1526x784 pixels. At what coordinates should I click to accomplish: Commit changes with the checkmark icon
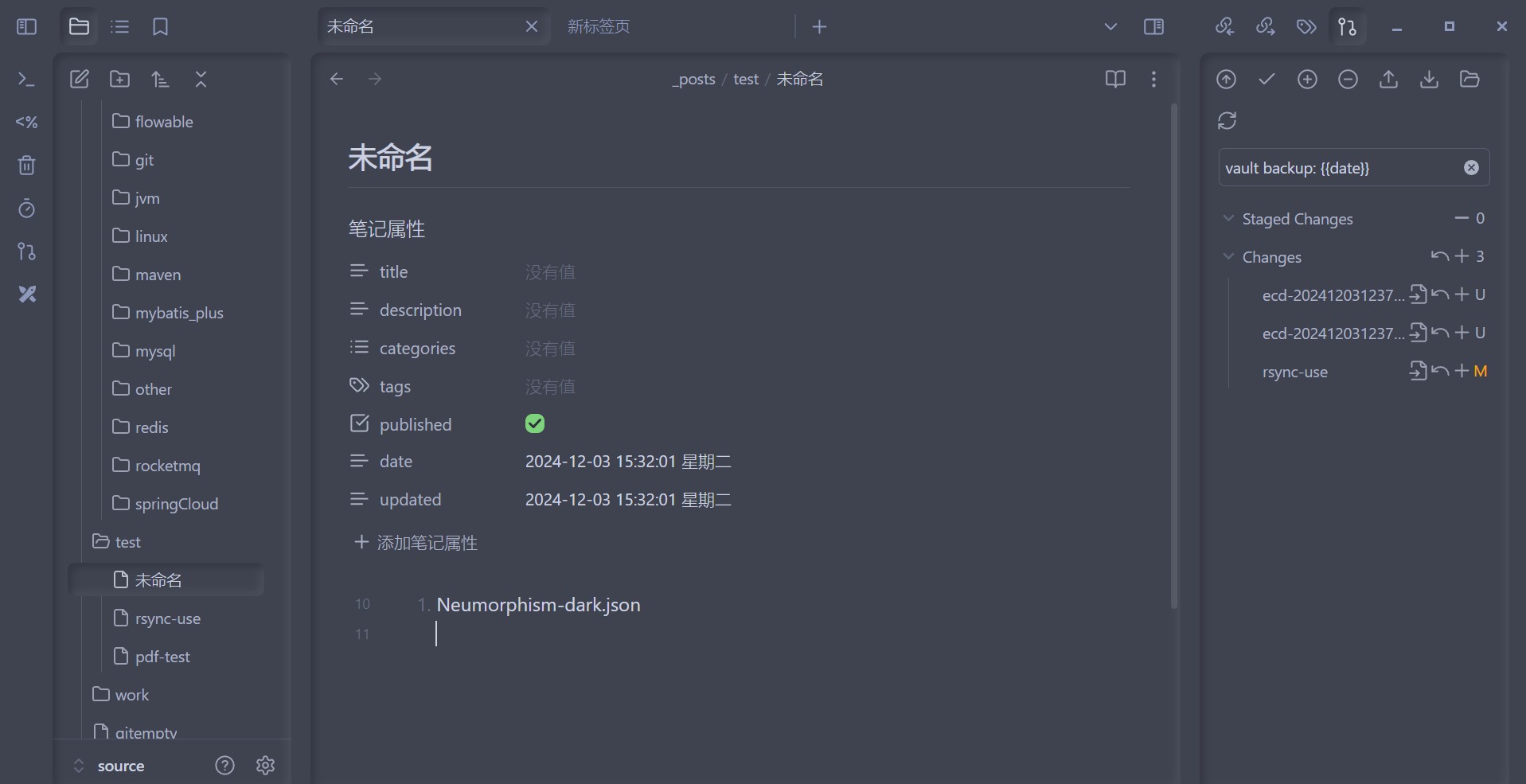(x=1266, y=79)
